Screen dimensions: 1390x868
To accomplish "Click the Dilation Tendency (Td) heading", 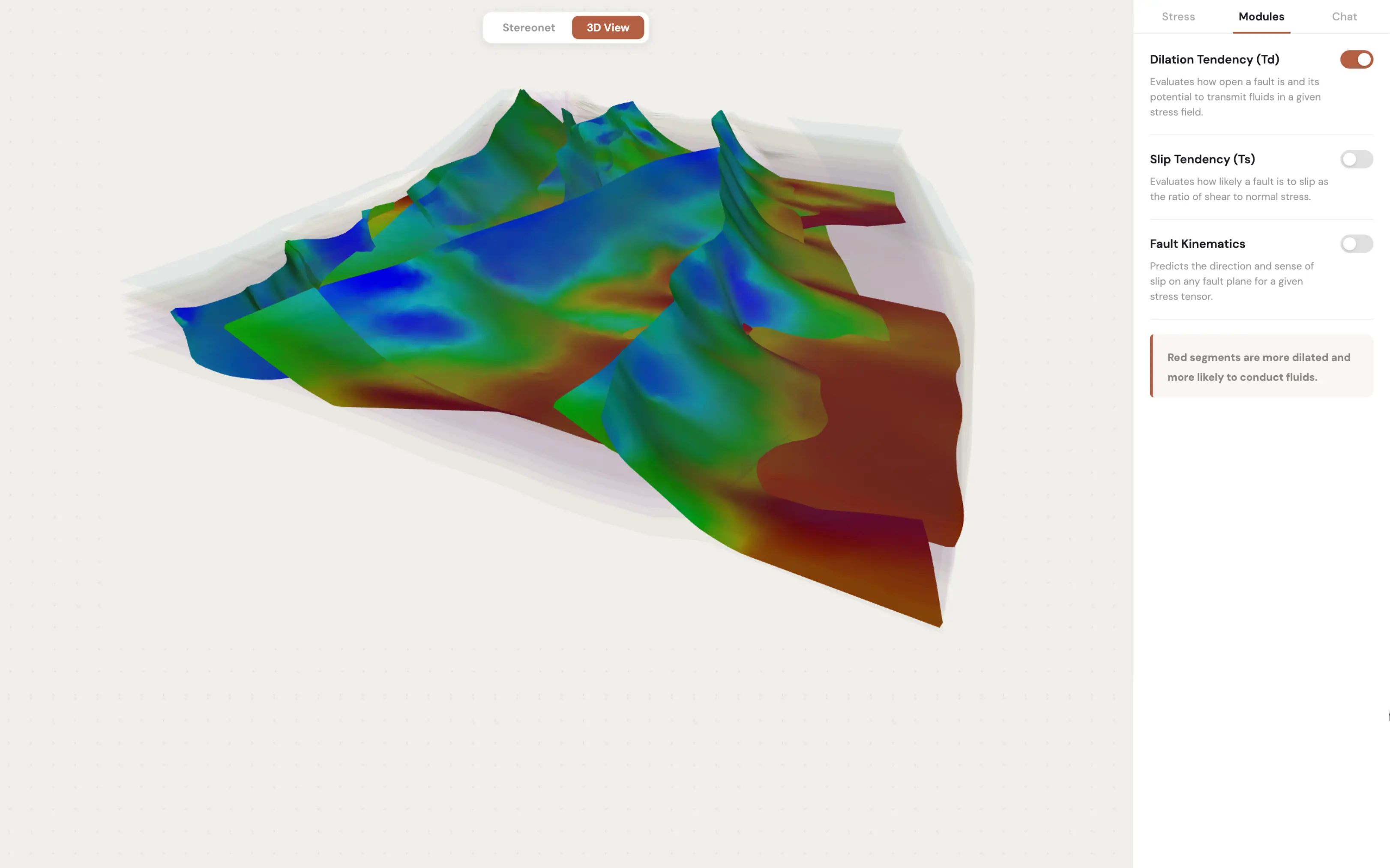I will [1214, 59].
